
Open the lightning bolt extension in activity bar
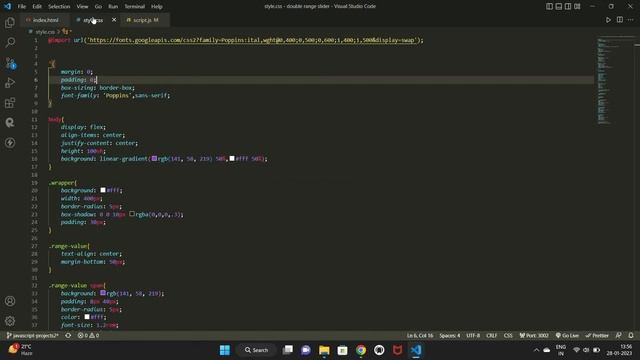pyautogui.click(x=10, y=142)
